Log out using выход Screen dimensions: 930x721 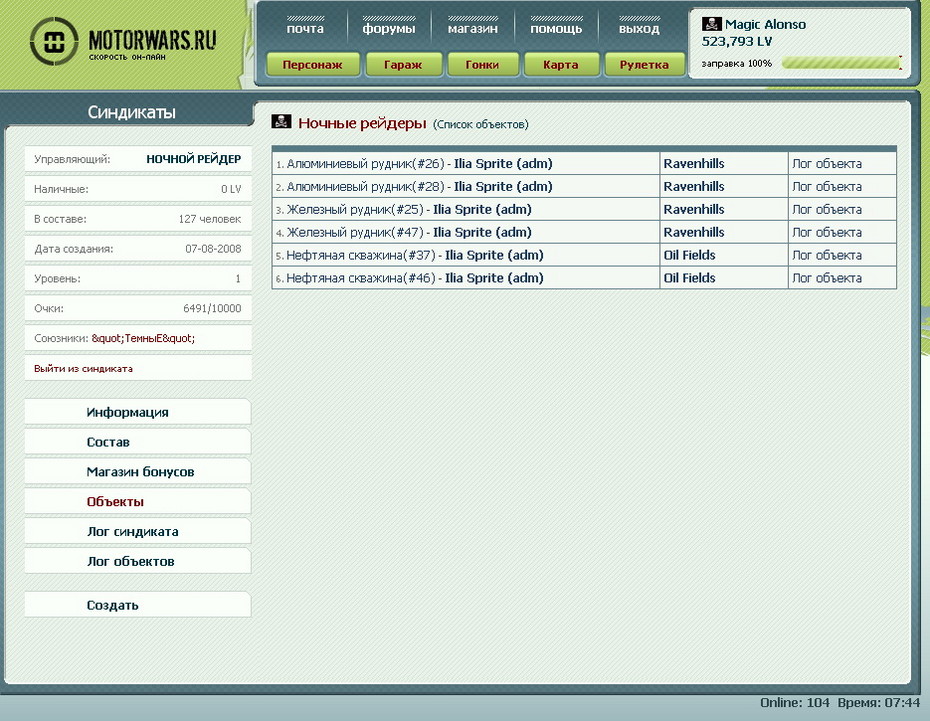[639, 28]
